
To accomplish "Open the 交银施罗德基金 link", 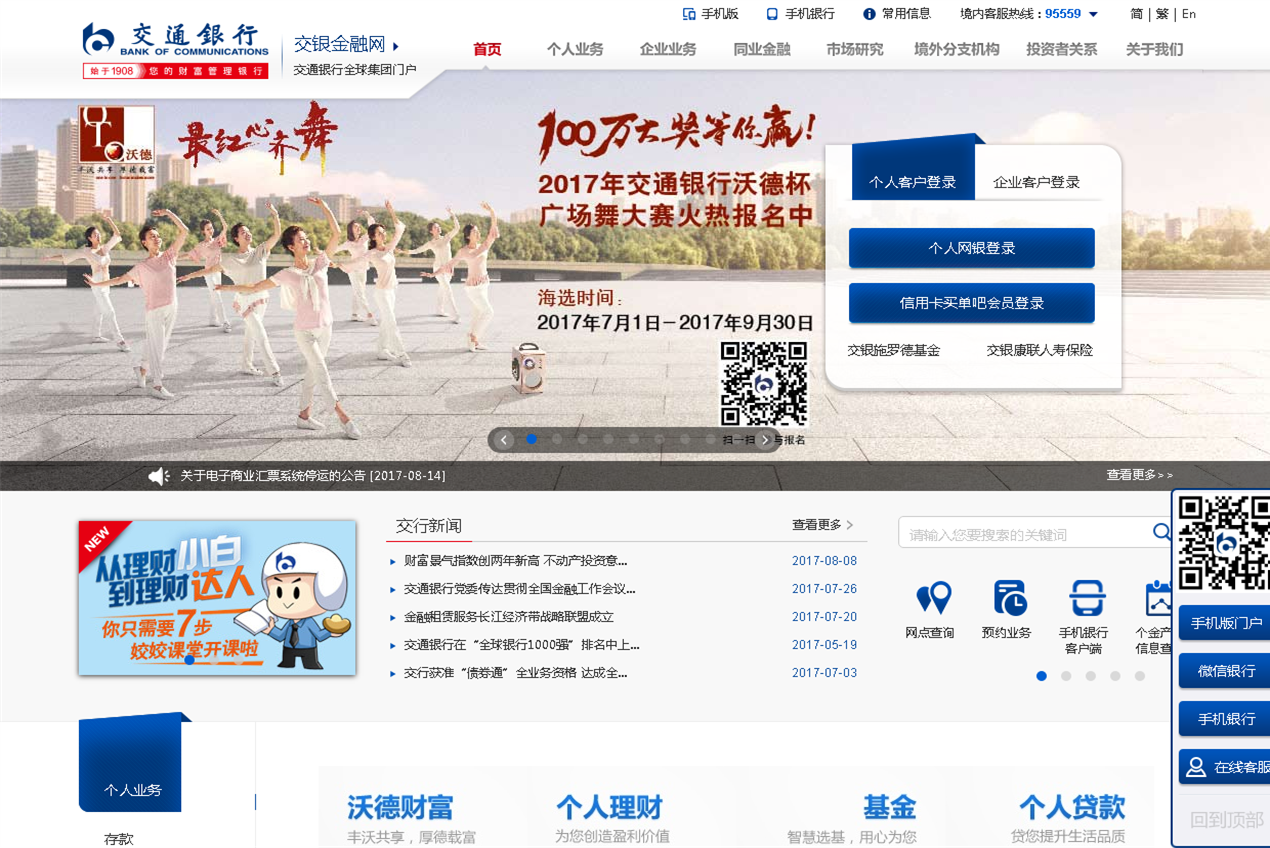I will point(894,350).
